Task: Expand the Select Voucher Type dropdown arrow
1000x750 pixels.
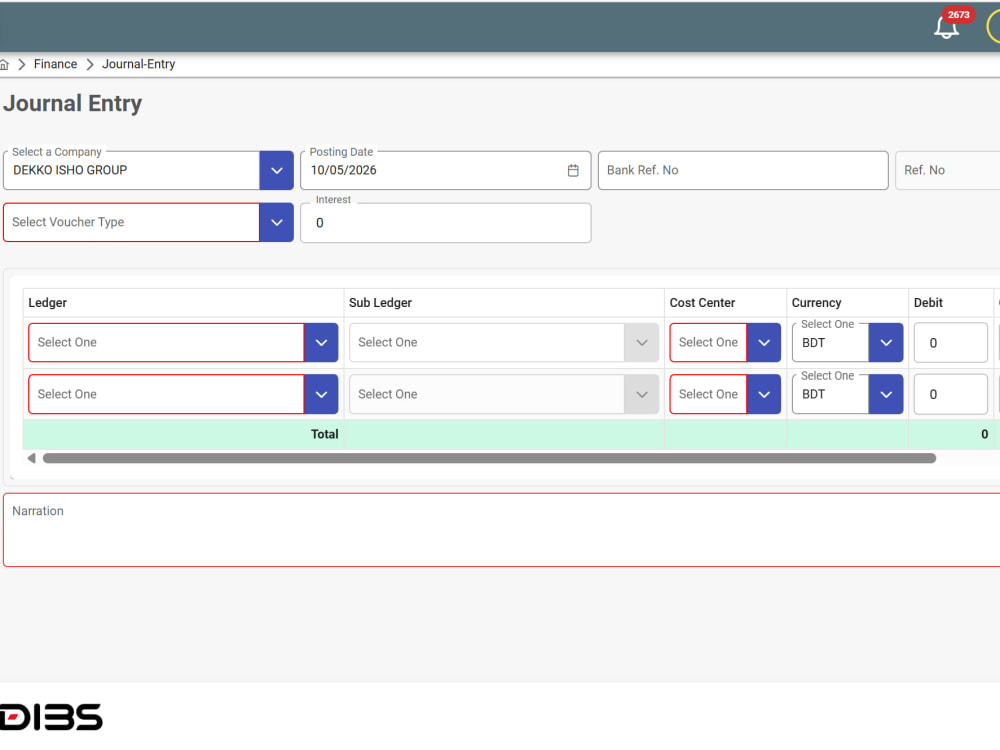Action: [x=277, y=223]
